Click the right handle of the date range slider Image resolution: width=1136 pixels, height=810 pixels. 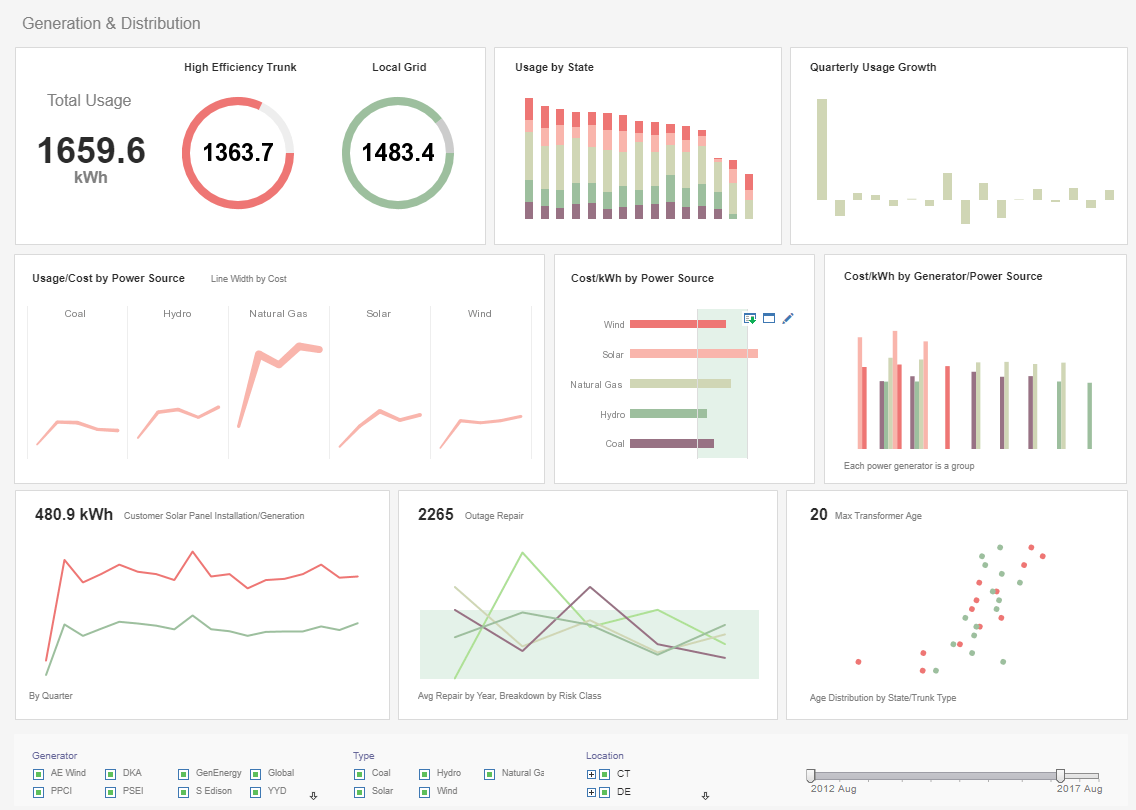[1061, 775]
